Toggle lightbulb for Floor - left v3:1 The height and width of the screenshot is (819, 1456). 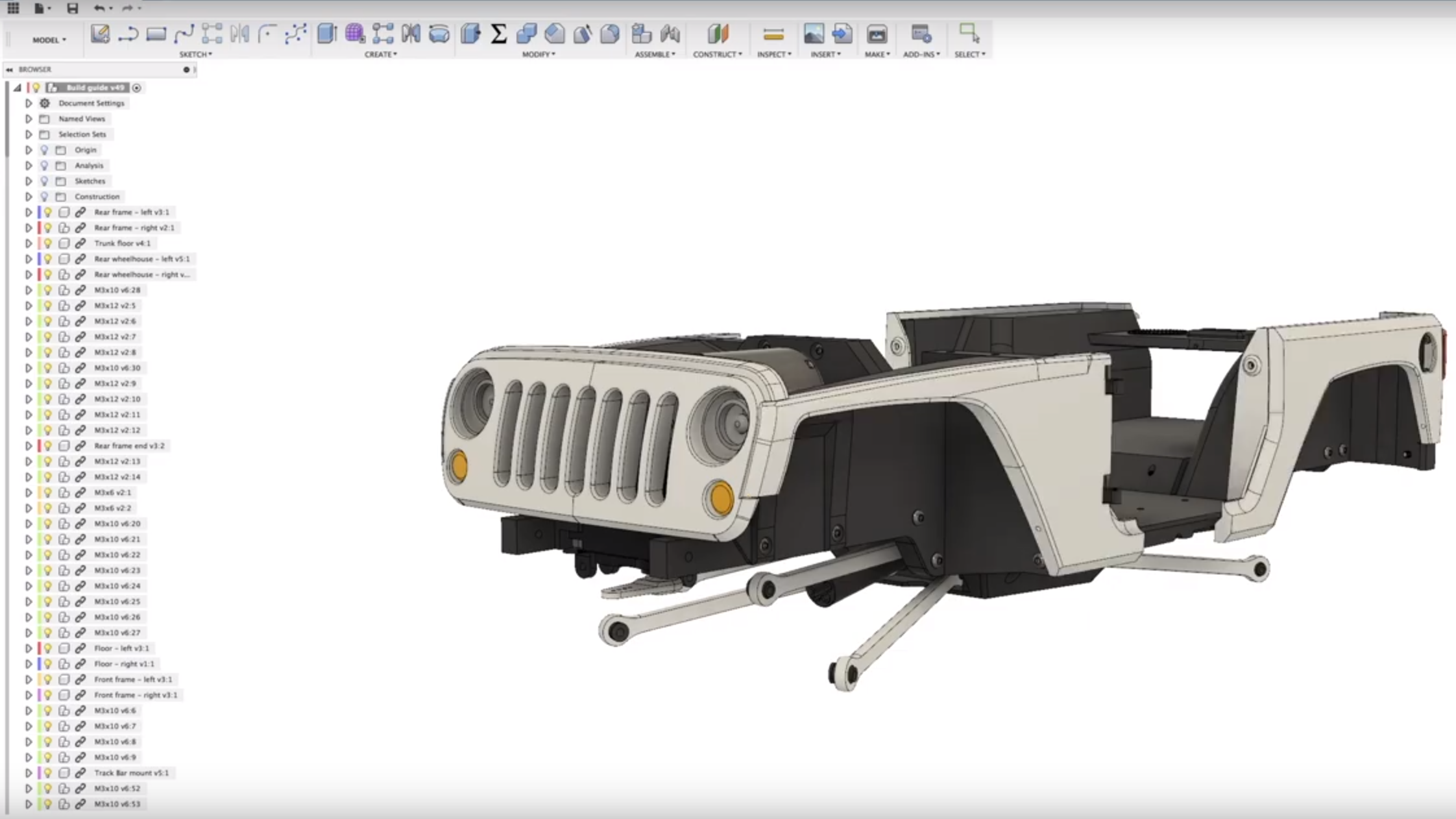pos(48,648)
